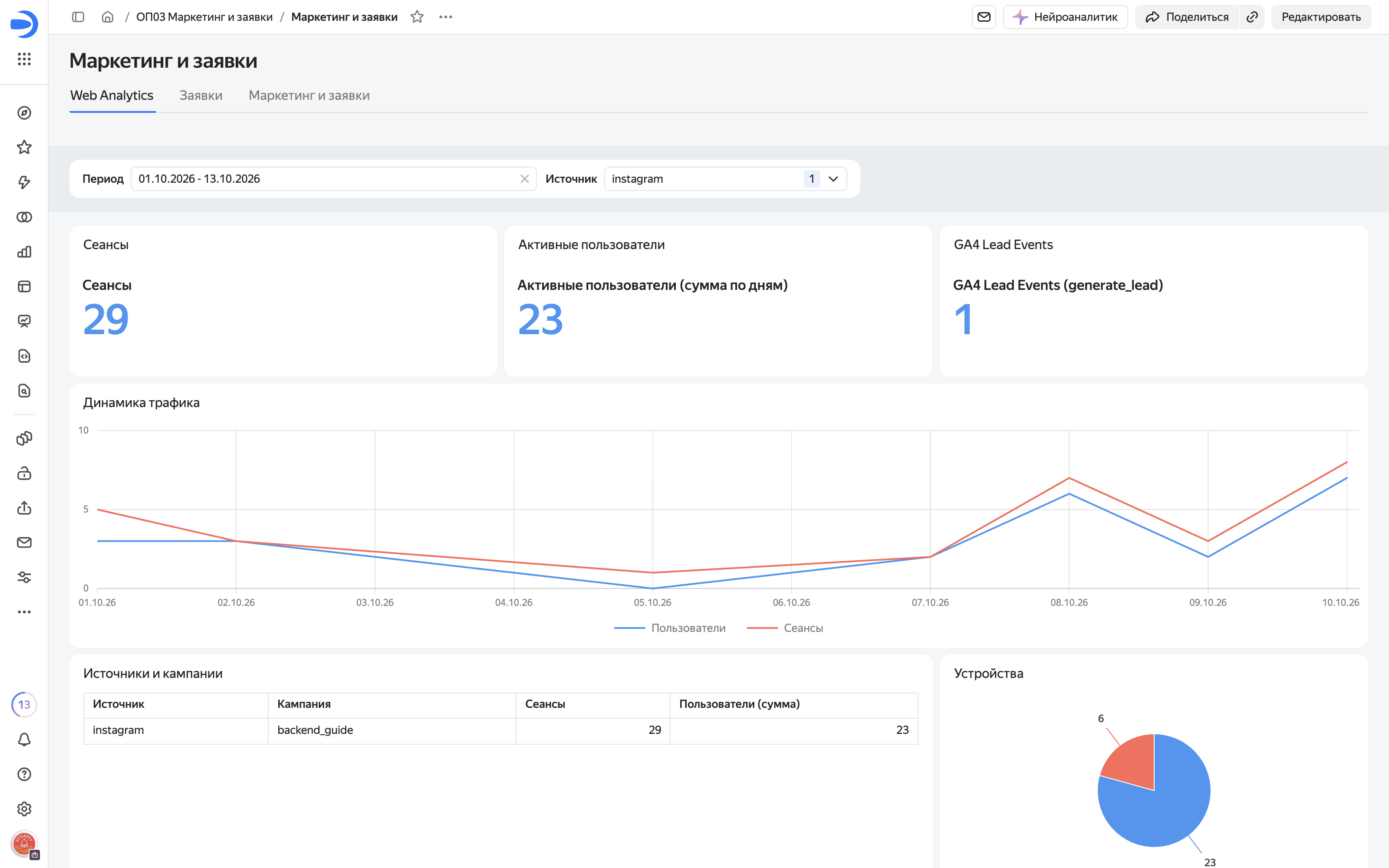Click the Редактировать button

pos(1321,17)
